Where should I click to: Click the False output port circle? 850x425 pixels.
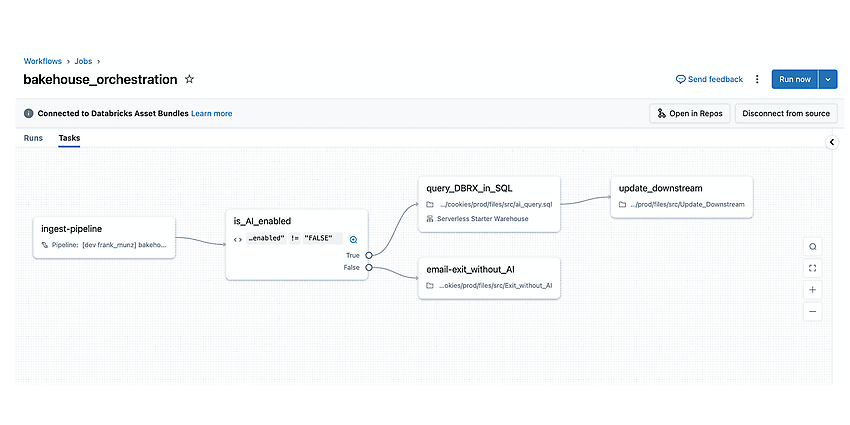coord(369,267)
